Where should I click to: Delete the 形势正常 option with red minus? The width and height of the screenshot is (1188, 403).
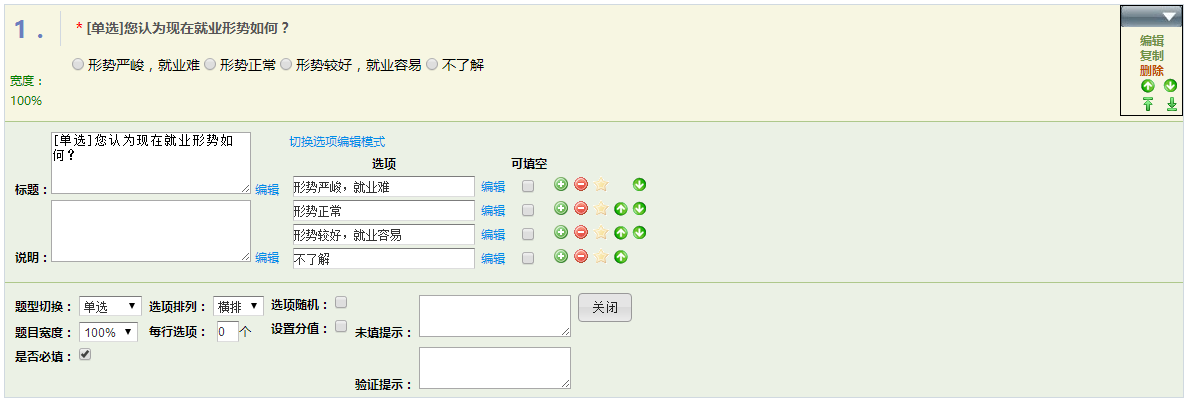click(581, 209)
